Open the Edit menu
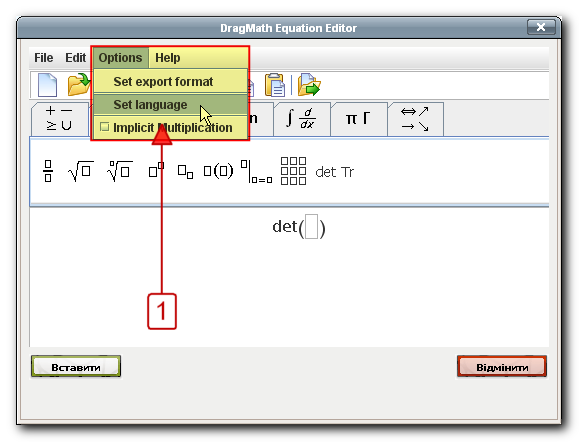The width and height of the screenshot is (579, 442). pos(75,58)
